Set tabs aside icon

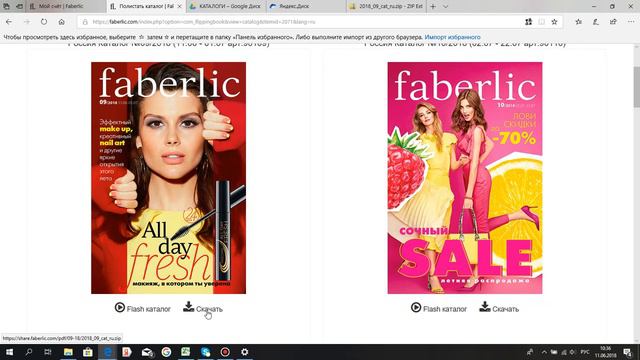(19, 6)
